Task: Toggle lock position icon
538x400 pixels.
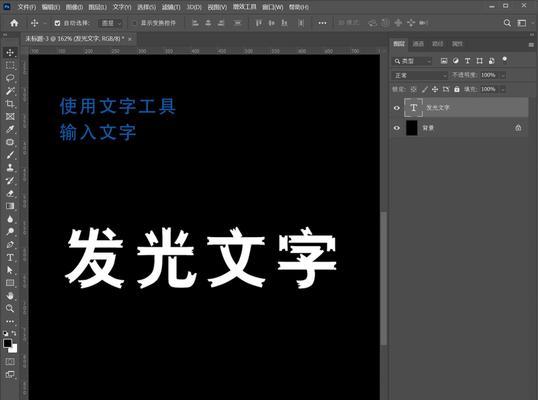Action: point(435,89)
